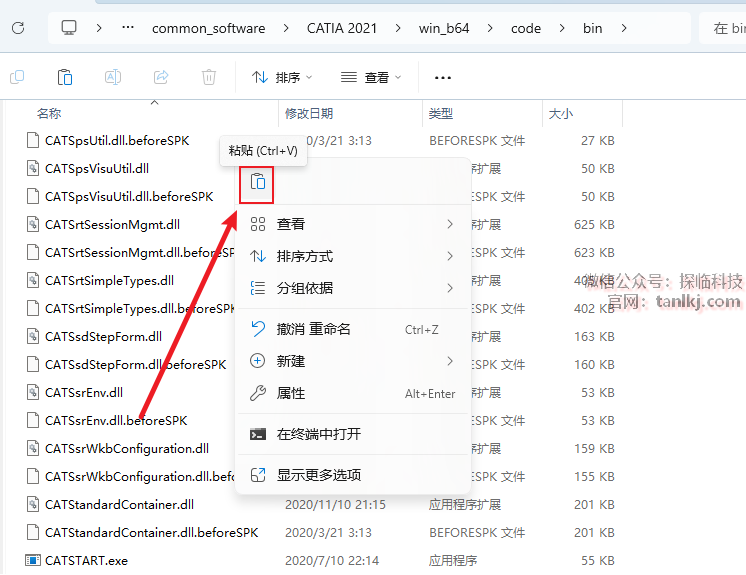Expand the chevron after win_b64
The height and width of the screenshot is (575, 746).
[x=490, y=28]
